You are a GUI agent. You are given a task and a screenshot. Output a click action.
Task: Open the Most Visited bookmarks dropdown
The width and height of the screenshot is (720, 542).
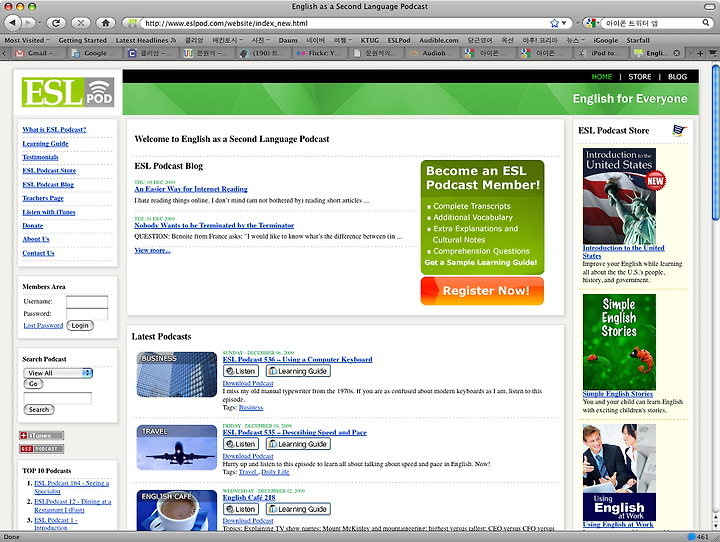point(27,40)
